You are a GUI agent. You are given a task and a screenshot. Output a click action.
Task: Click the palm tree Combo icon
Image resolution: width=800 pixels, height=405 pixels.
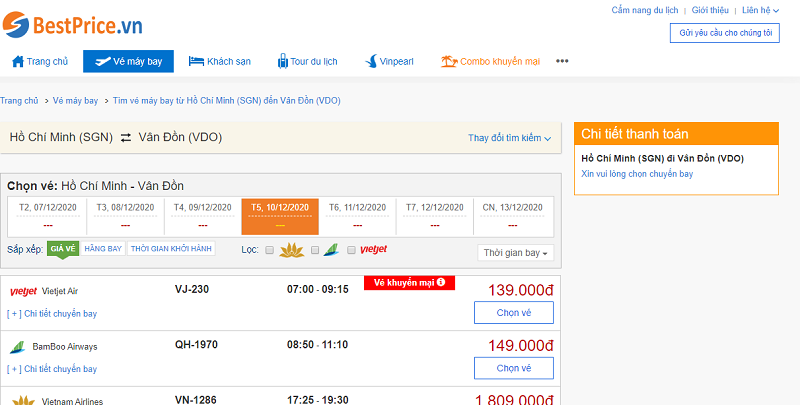coord(449,62)
